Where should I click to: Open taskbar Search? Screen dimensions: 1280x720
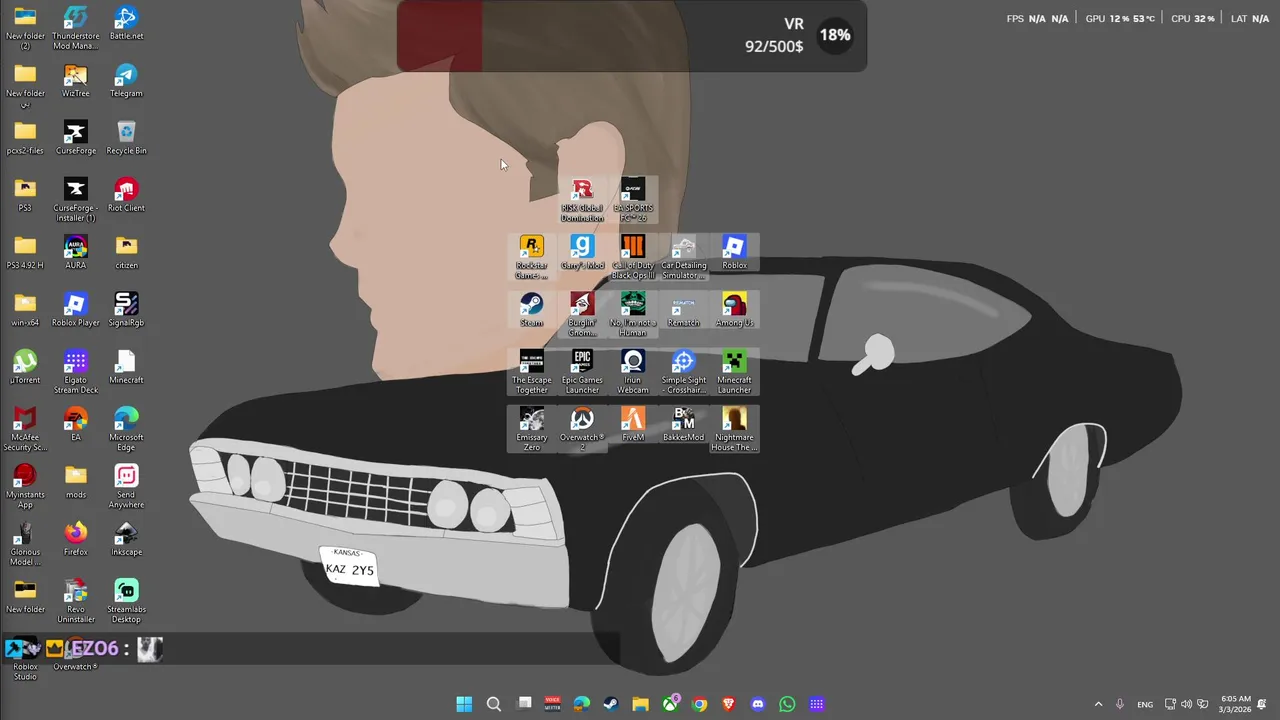[x=494, y=704]
